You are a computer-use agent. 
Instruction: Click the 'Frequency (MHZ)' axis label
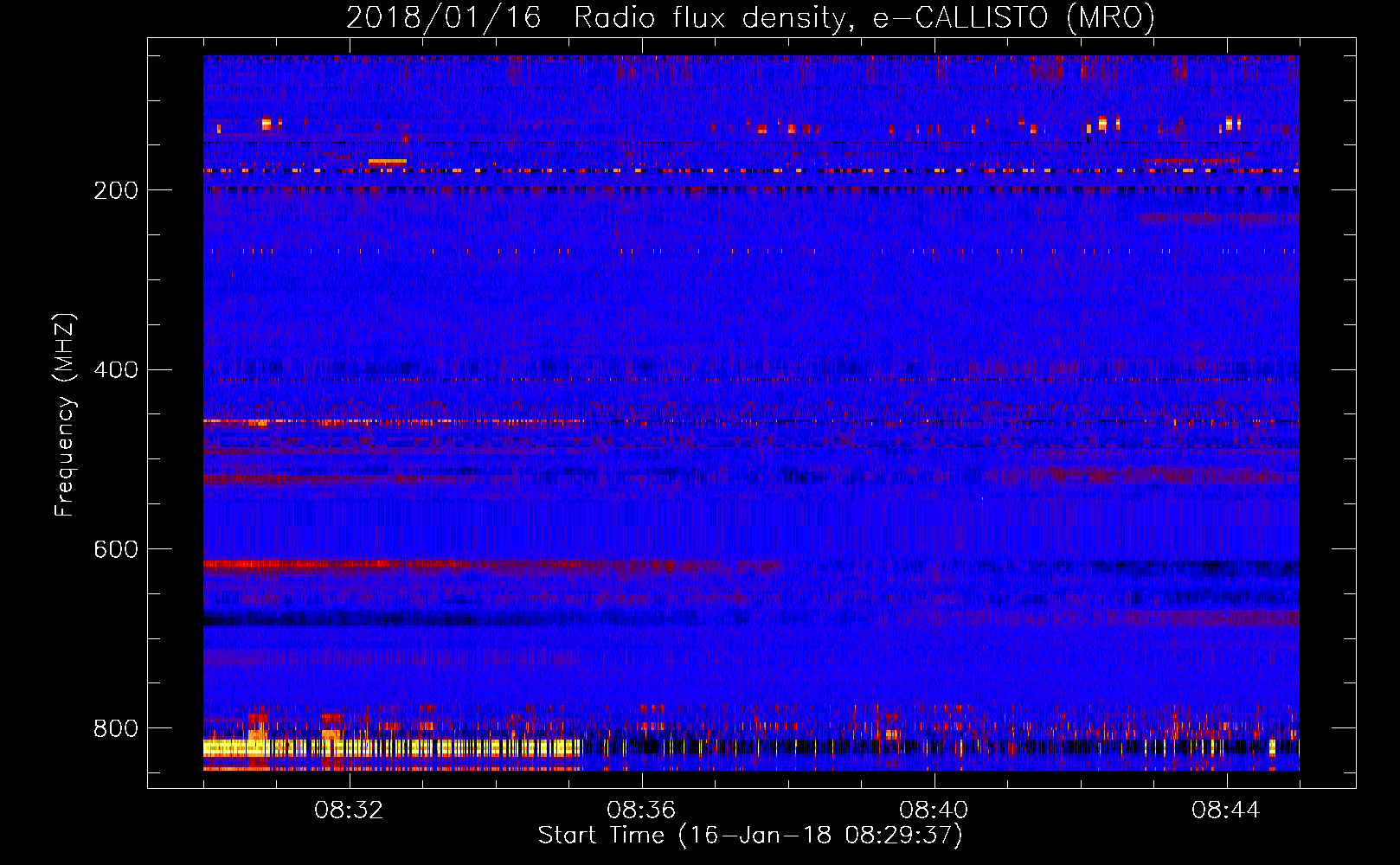pyautogui.click(x=65, y=415)
